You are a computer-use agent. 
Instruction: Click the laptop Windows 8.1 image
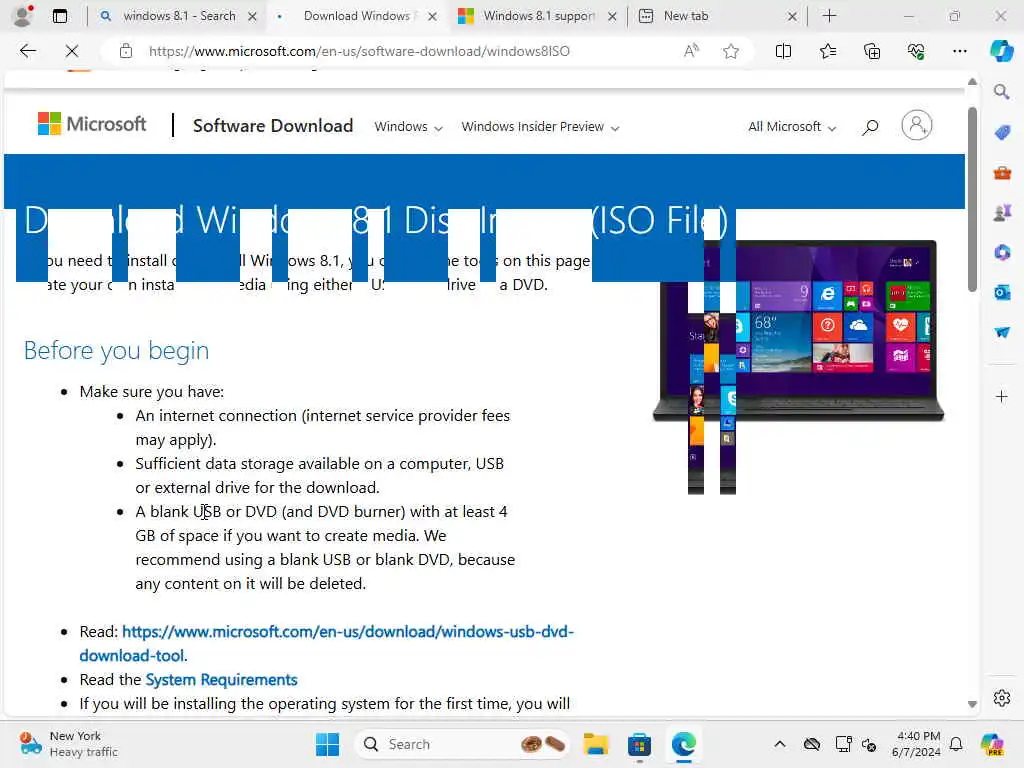(x=798, y=332)
